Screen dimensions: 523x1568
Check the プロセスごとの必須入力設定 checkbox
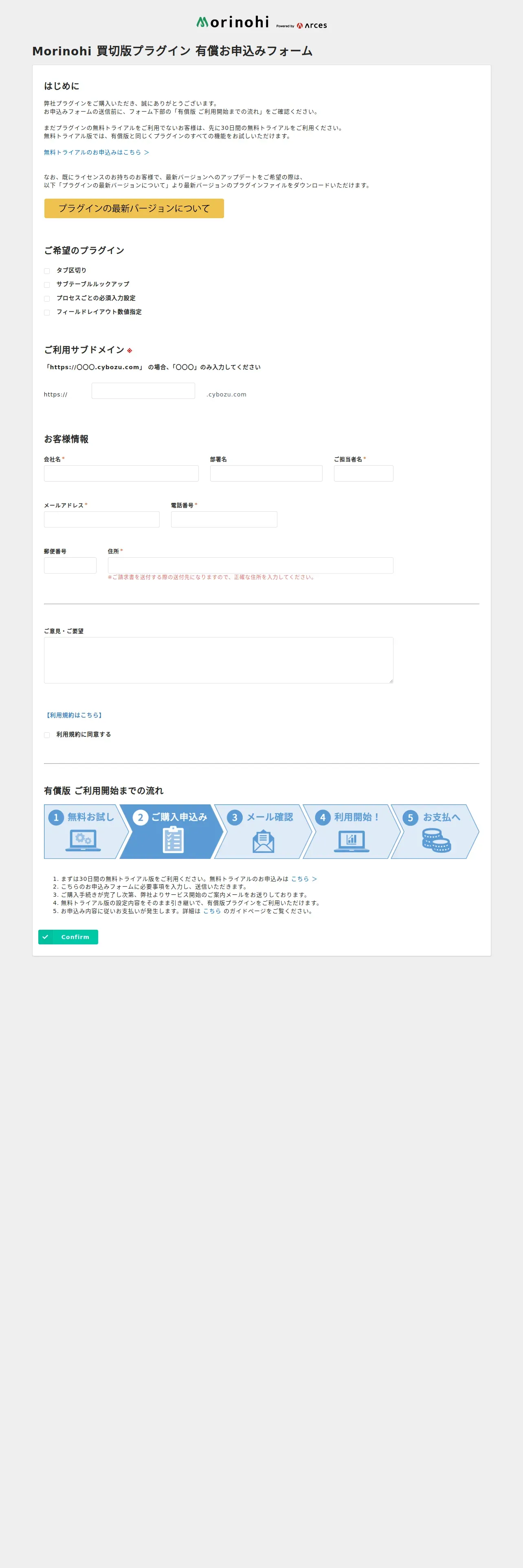point(47,299)
